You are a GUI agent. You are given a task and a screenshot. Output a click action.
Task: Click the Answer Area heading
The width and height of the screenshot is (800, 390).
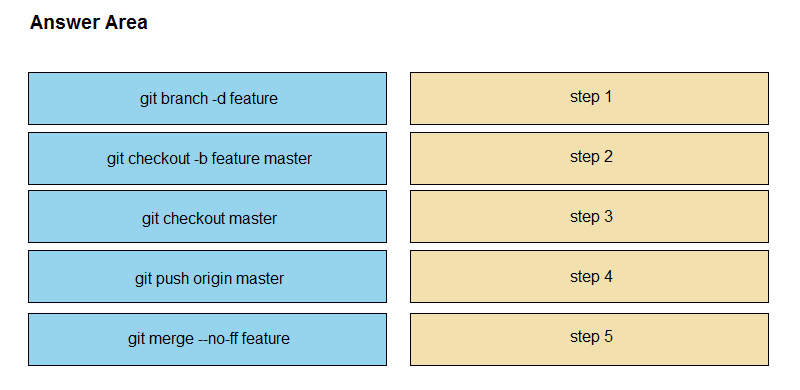point(89,22)
